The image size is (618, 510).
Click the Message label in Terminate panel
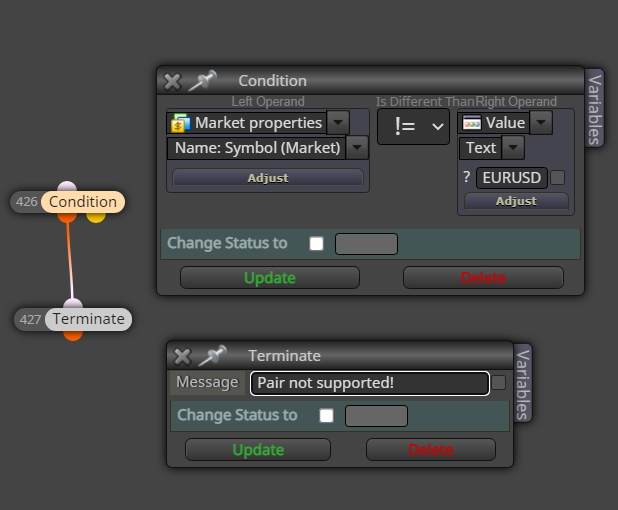[x=207, y=382]
